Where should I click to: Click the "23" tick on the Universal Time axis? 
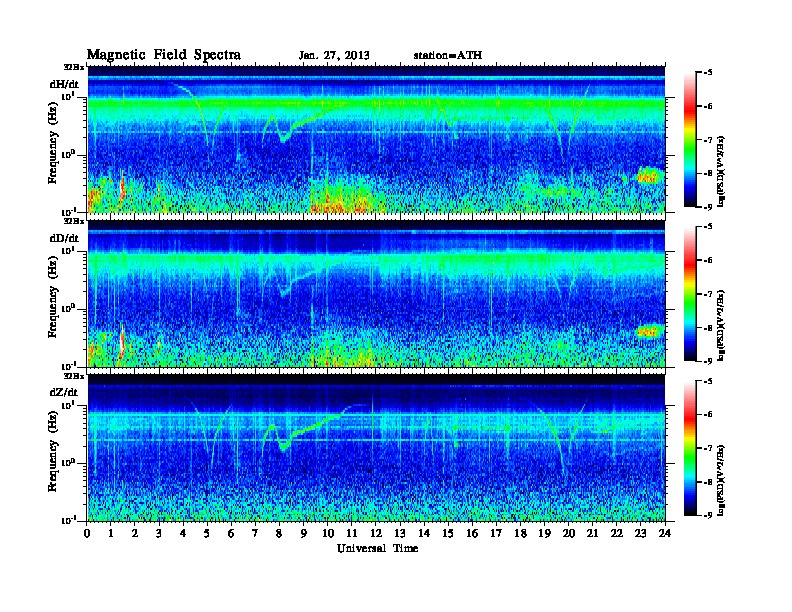pyautogui.click(x=641, y=533)
